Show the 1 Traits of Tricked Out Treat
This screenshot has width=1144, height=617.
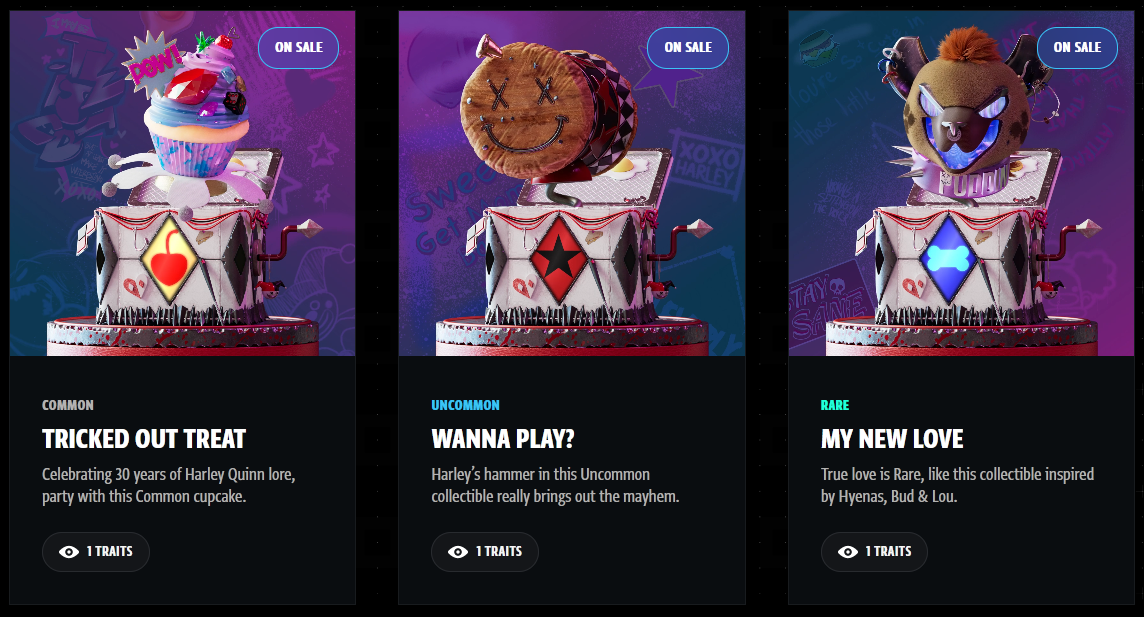point(96,552)
